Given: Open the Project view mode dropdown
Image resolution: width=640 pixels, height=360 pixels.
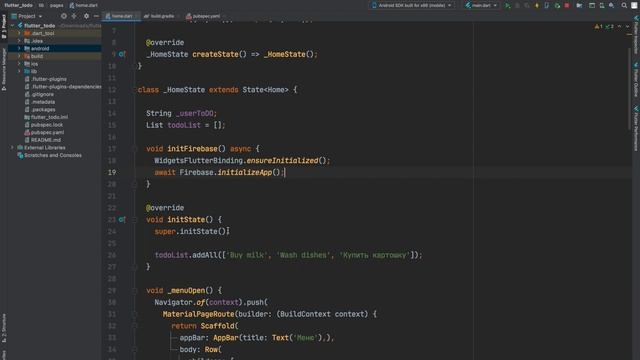Looking at the screenshot, I should point(27,16).
